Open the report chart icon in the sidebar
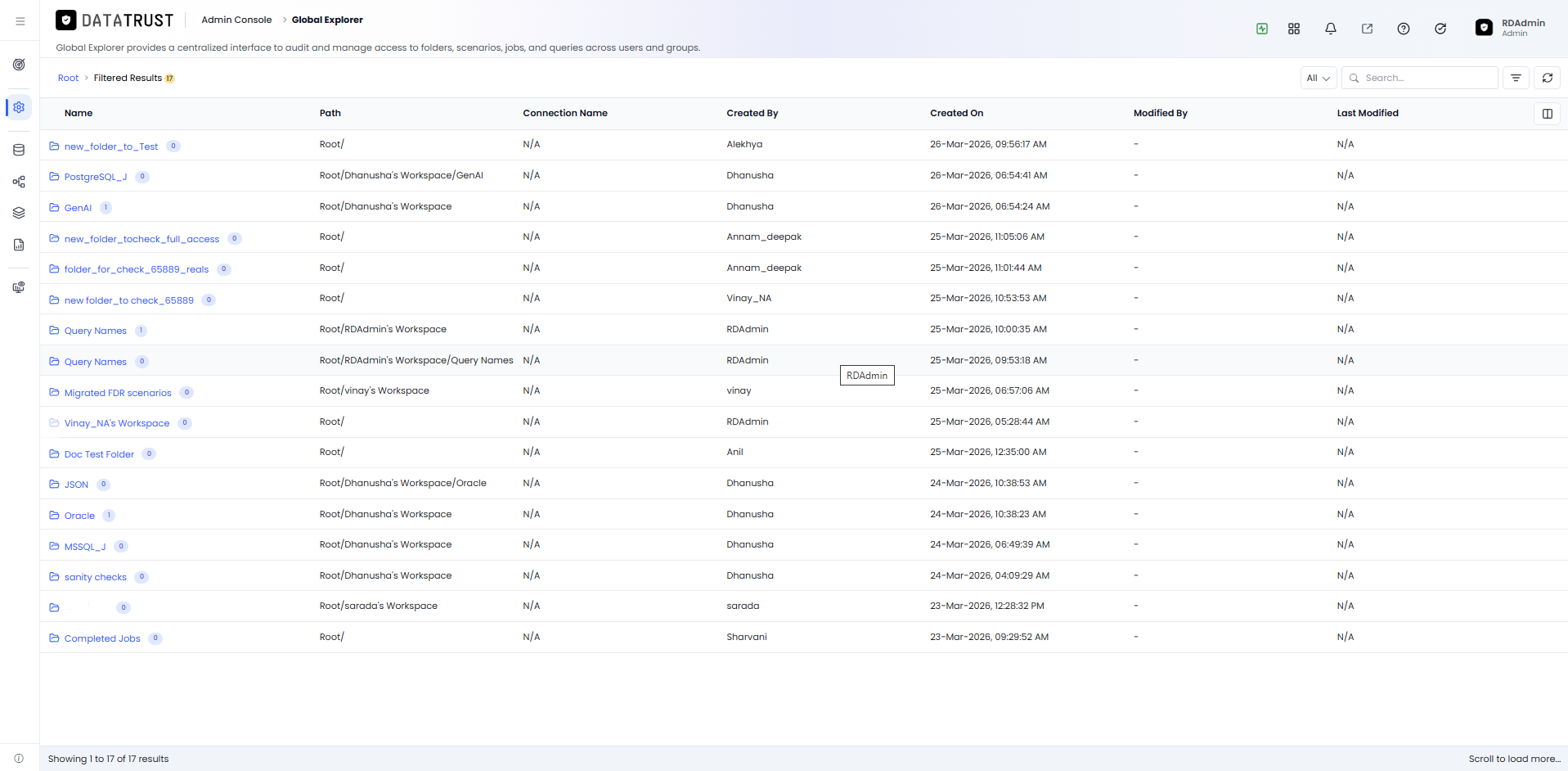This screenshot has width=1568, height=771. pyautogui.click(x=19, y=245)
